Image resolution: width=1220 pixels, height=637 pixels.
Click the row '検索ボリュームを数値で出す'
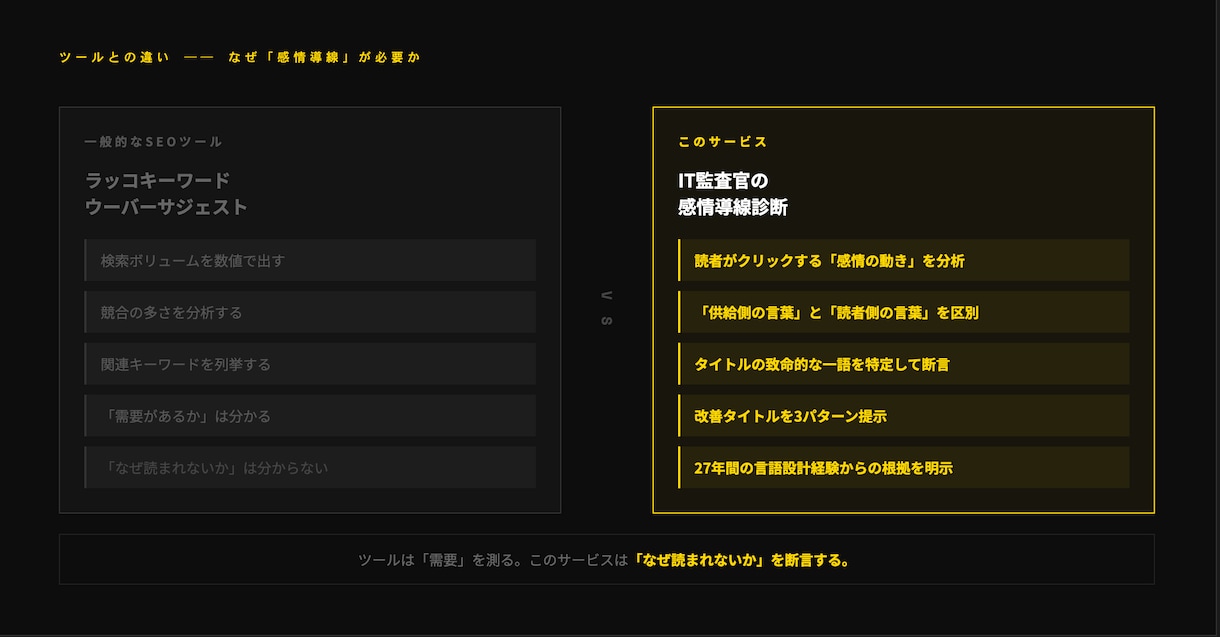(x=310, y=260)
